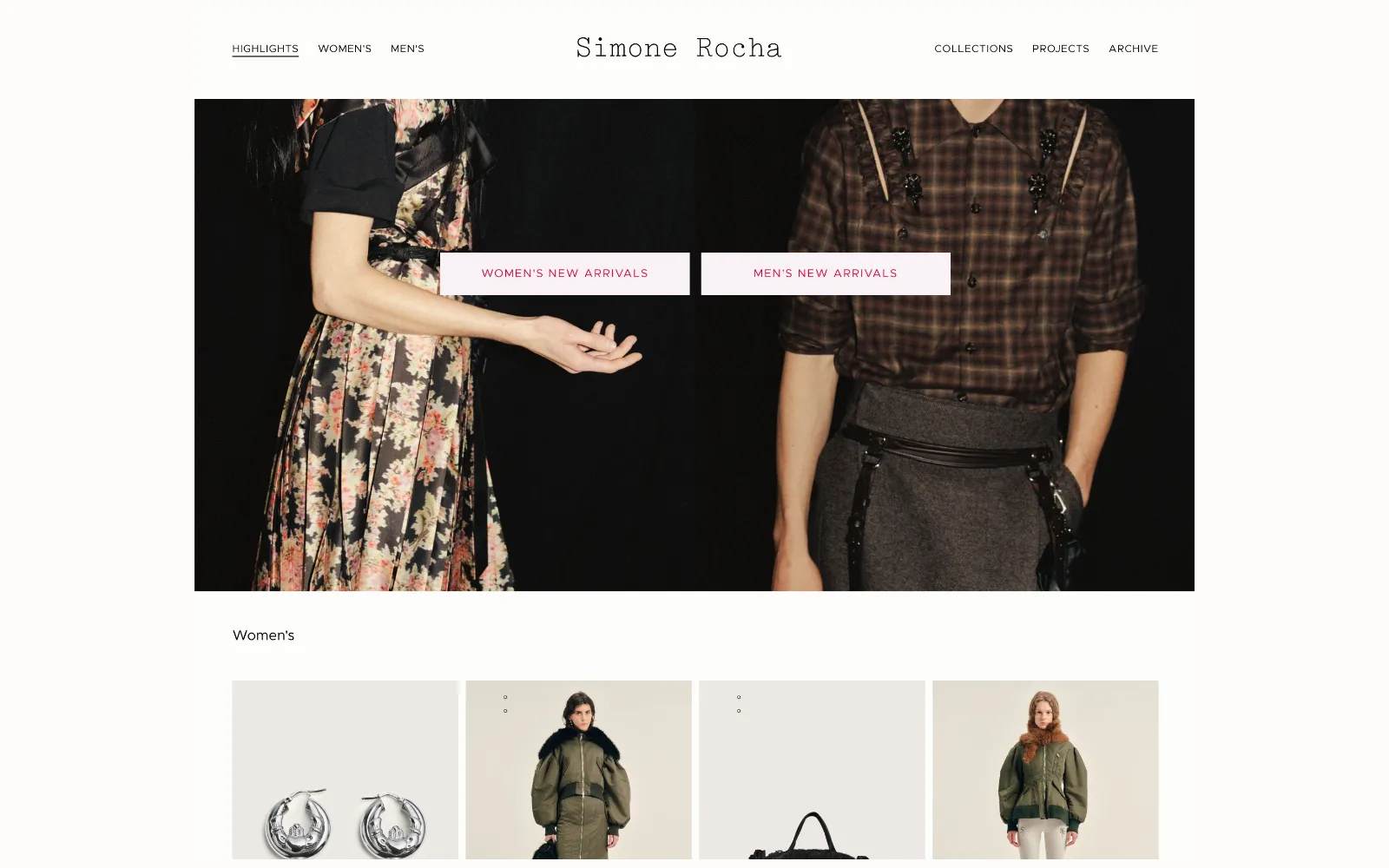Go to the Projects page
The image size is (1389, 868).
coord(1060,49)
